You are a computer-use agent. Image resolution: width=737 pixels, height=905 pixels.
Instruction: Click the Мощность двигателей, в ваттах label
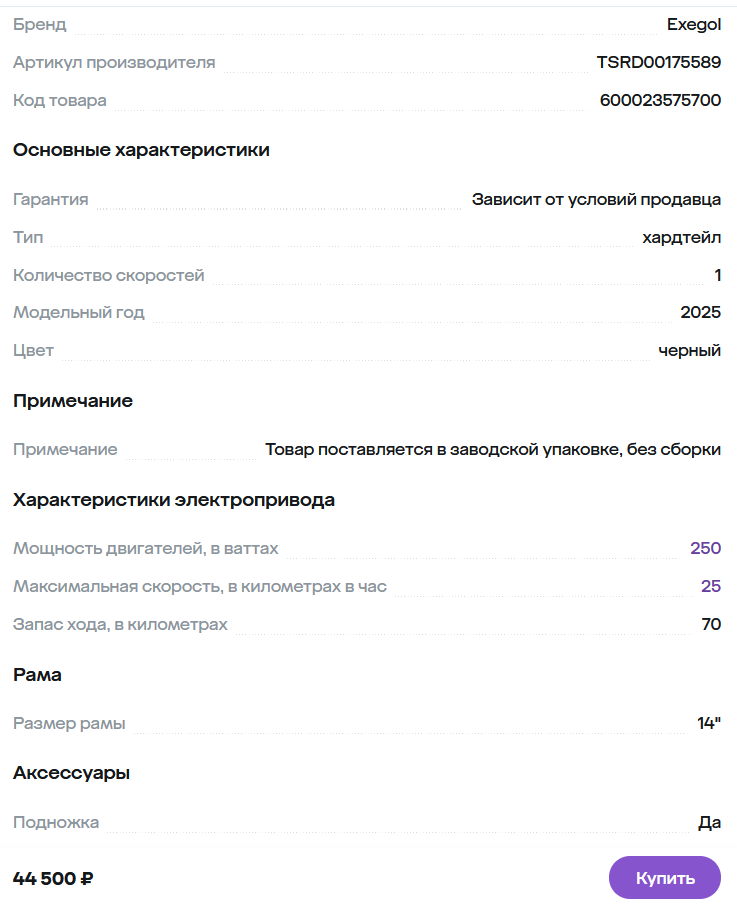click(146, 548)
